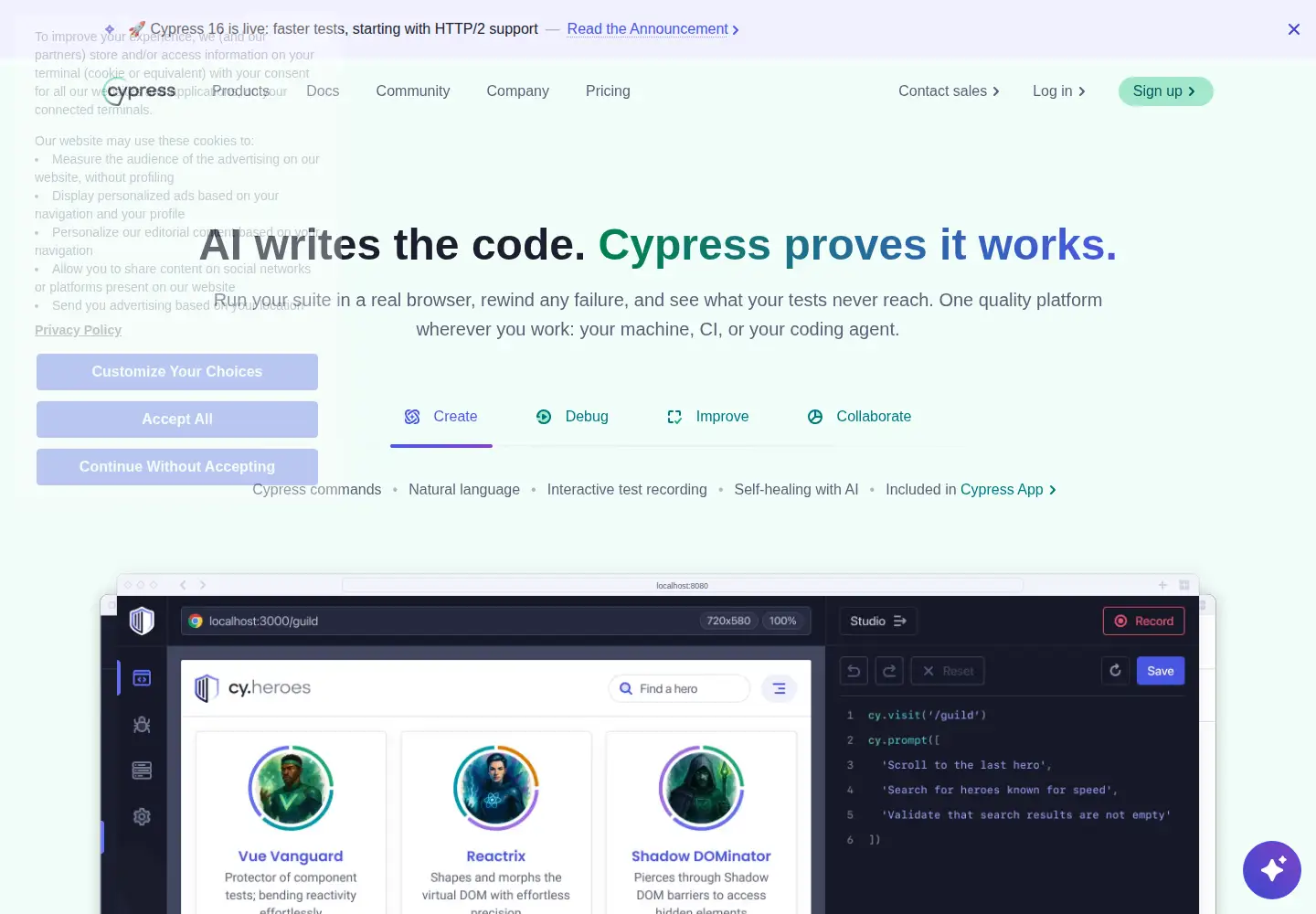Screen dimensions: 1316x914
Task: Click the undo arrow icon in Studio
Action: pyautogui.click(x=854, y=671)
